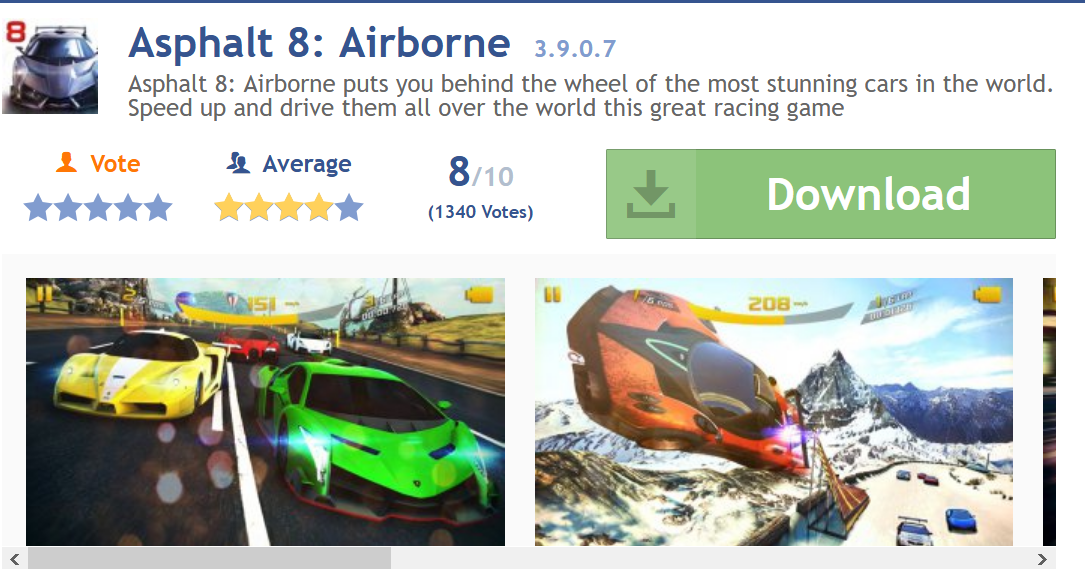
Task: Select second star in Vote rating
Action: [x=68, y=208]
